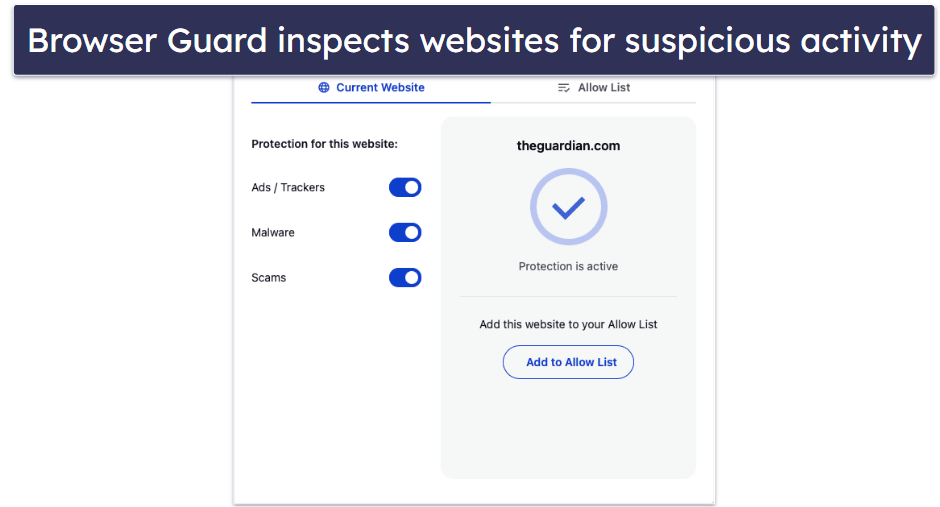Click the "Ads / Trackers" label
Image resolution: width=940 pixels, height=507 pixels.
click(288, 188)
